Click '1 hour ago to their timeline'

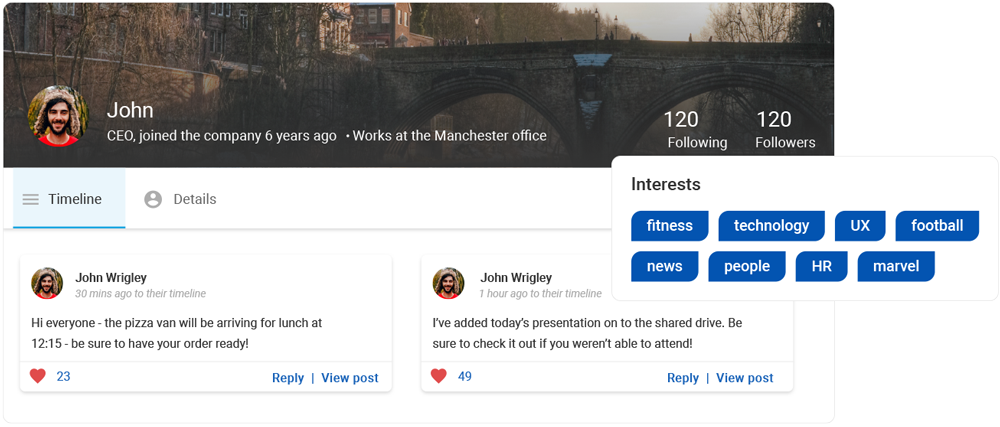541,294
